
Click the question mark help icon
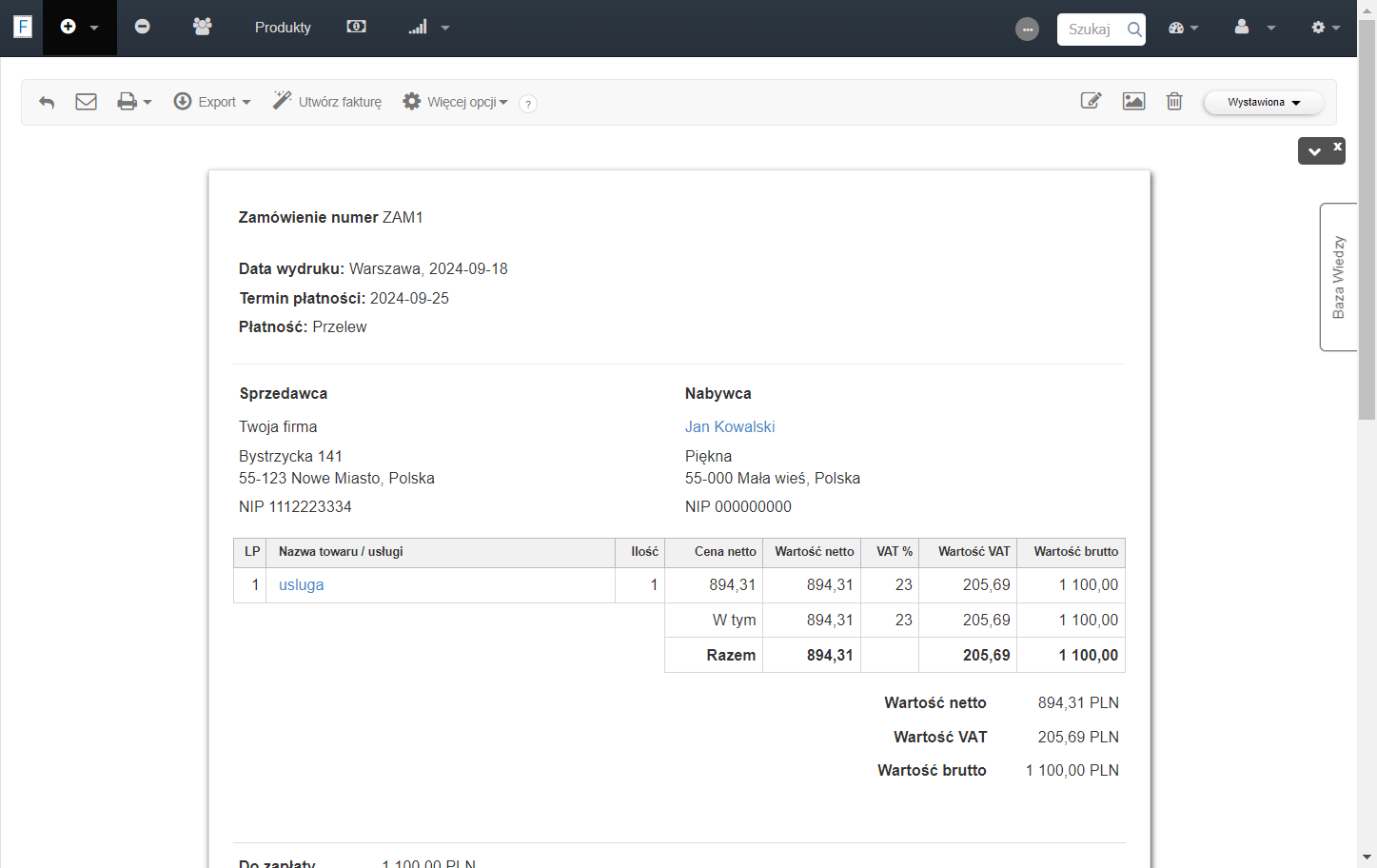pyautogui.click(x=528, y=104)
